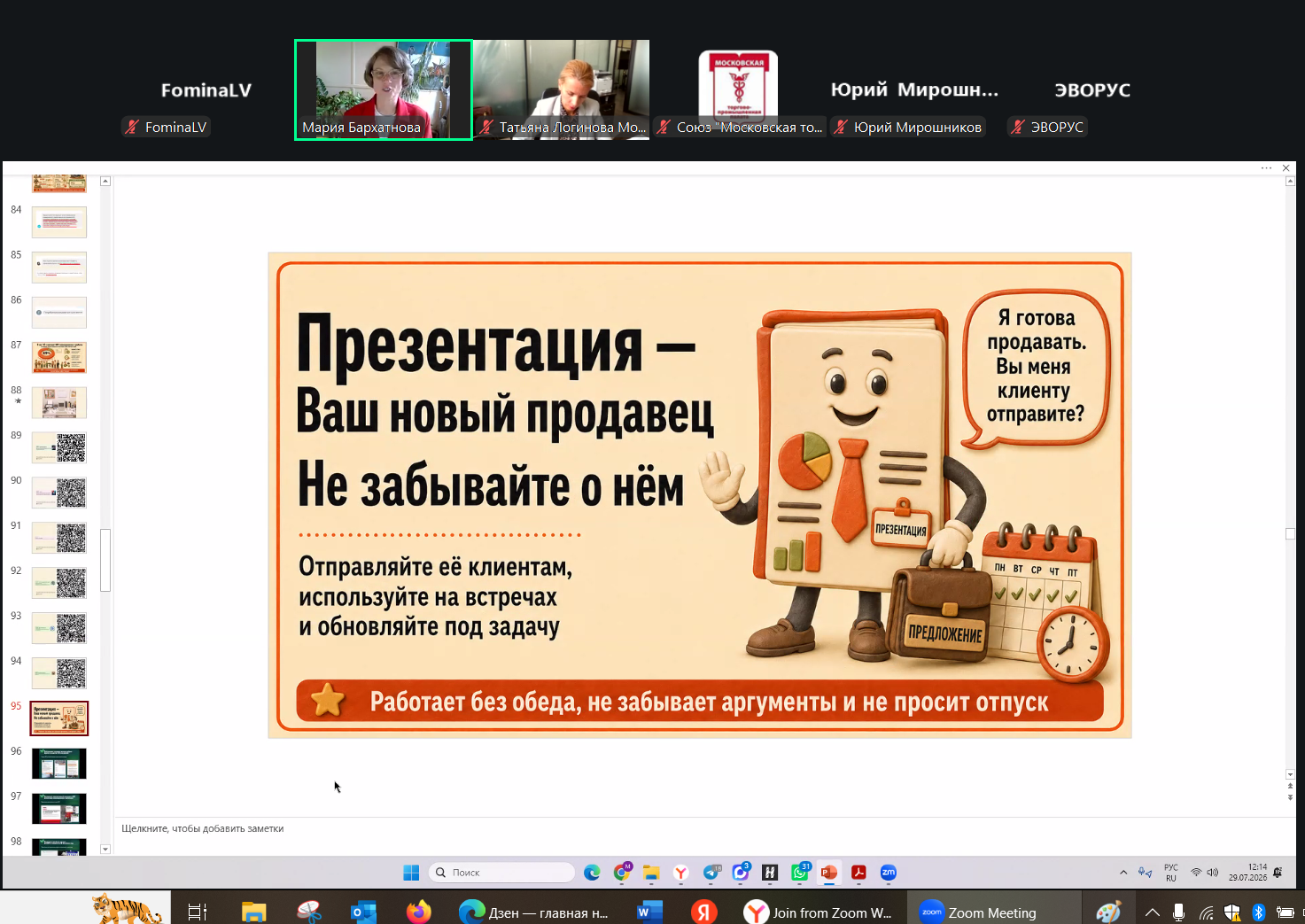Expand hidden icons chevron beside microphone tray icon
Image resolution: width=1305 pixels, height=924 pixels.
click(x=1152, y=912)
